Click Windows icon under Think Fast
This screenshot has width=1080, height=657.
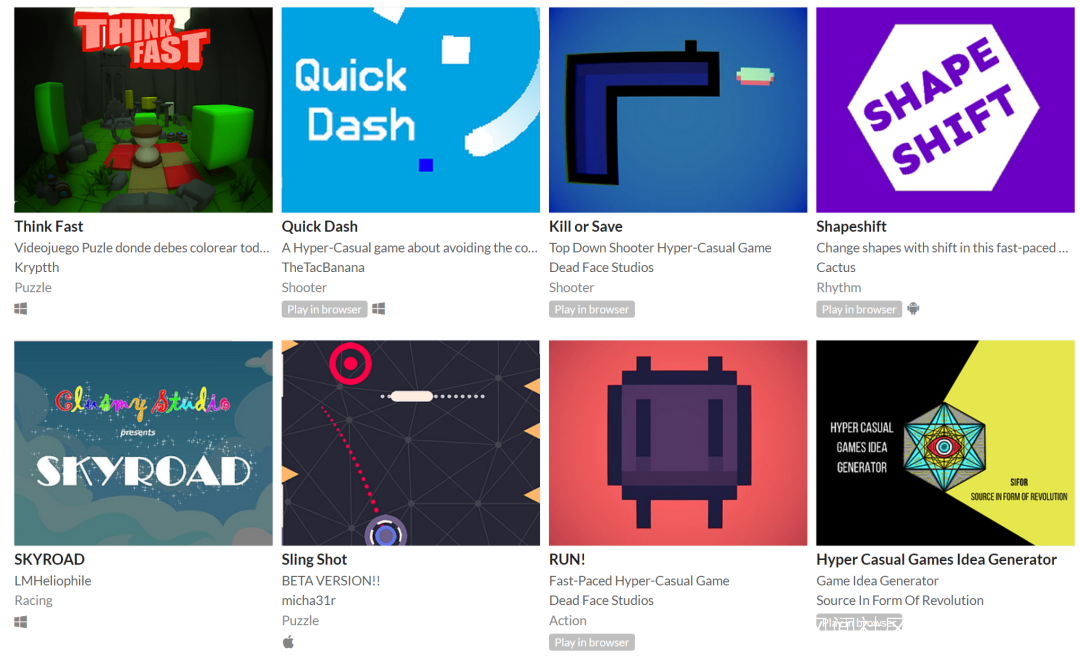[21, 309]
